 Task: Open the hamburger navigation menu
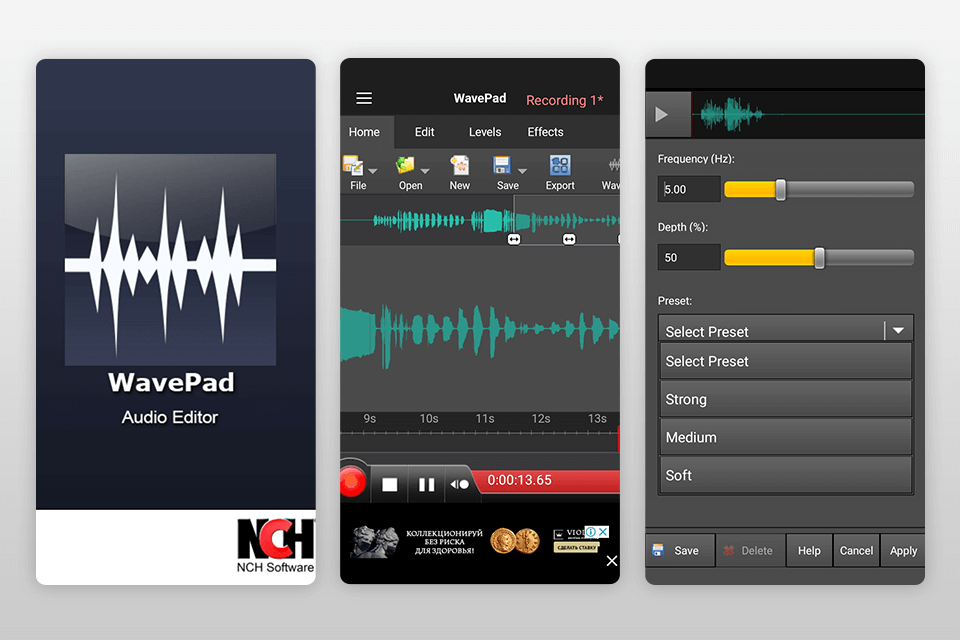pos(364,98)
